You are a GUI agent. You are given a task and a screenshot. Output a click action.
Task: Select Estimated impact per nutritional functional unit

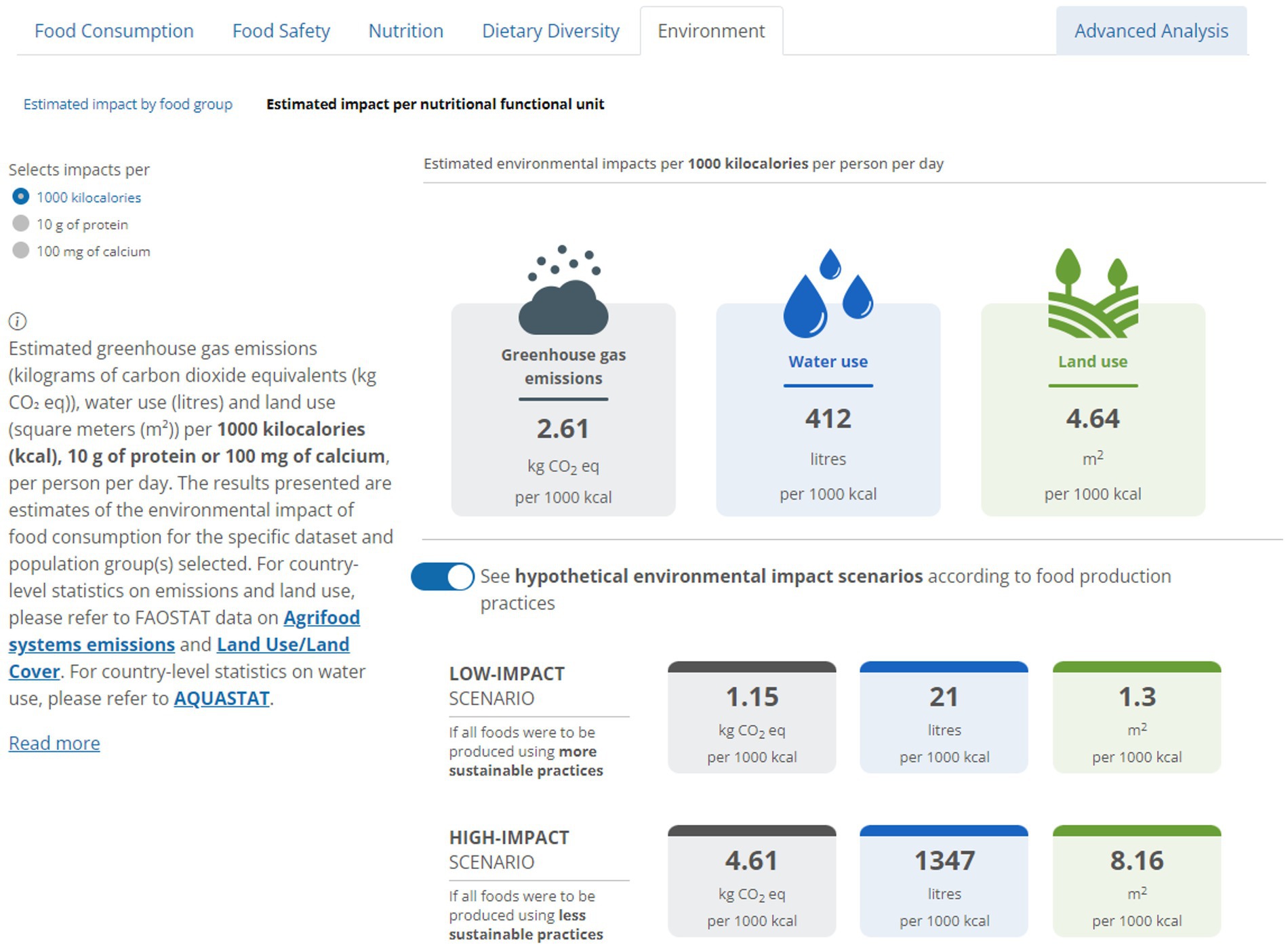coord(435,104)
